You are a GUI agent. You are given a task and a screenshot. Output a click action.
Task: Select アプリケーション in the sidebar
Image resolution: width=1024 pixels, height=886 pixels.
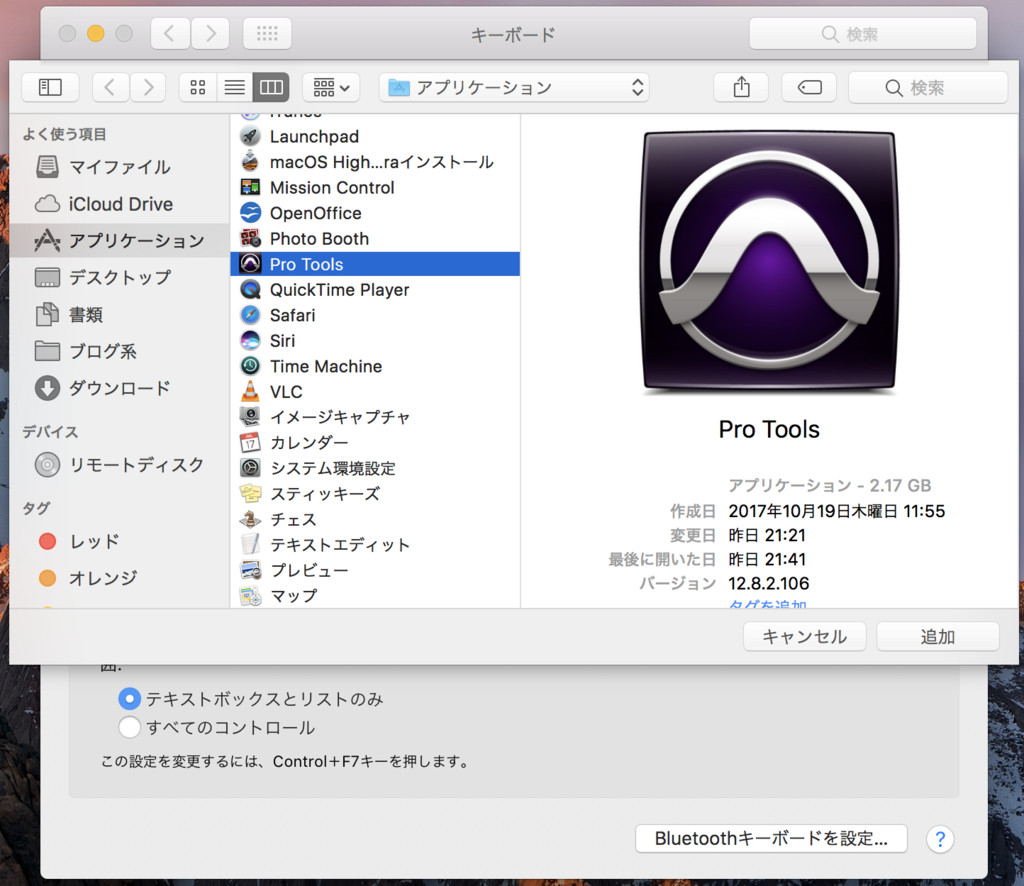(120, 241)
